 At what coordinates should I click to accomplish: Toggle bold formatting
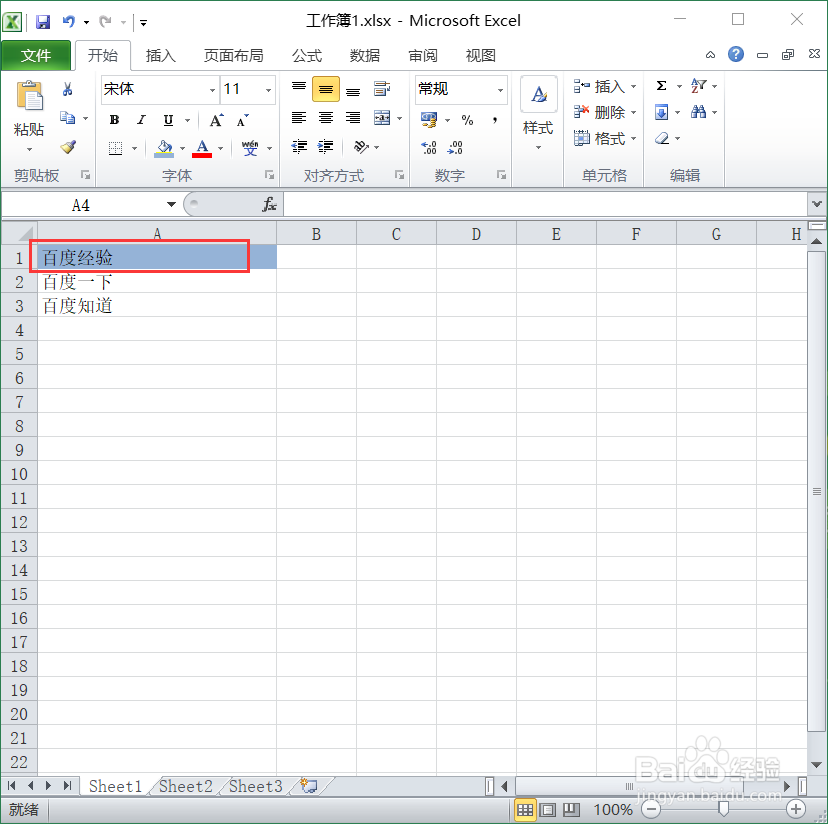114,120
